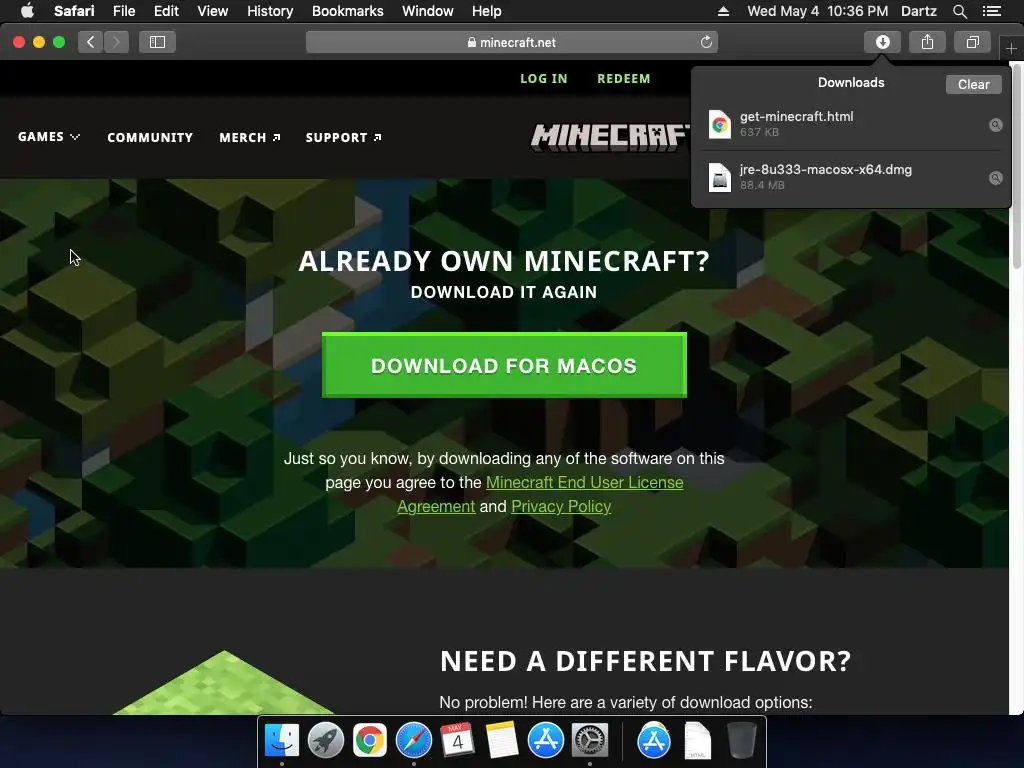This screenshot has width=1024, height=768.
Task: Select get-minecraft.html file name
Action: tap(796, 116)
